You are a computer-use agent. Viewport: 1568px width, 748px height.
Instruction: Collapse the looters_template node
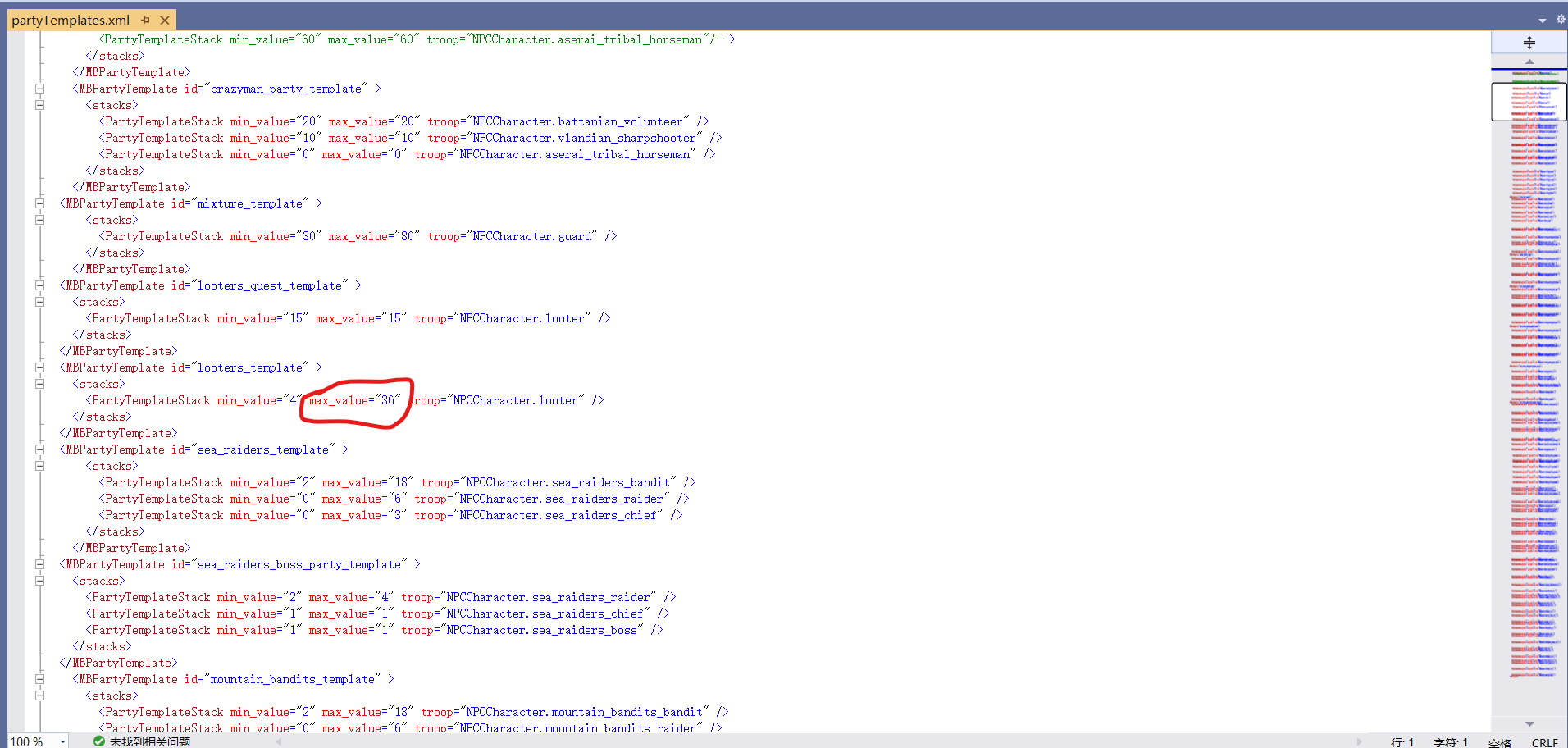(x=39, y=367)
